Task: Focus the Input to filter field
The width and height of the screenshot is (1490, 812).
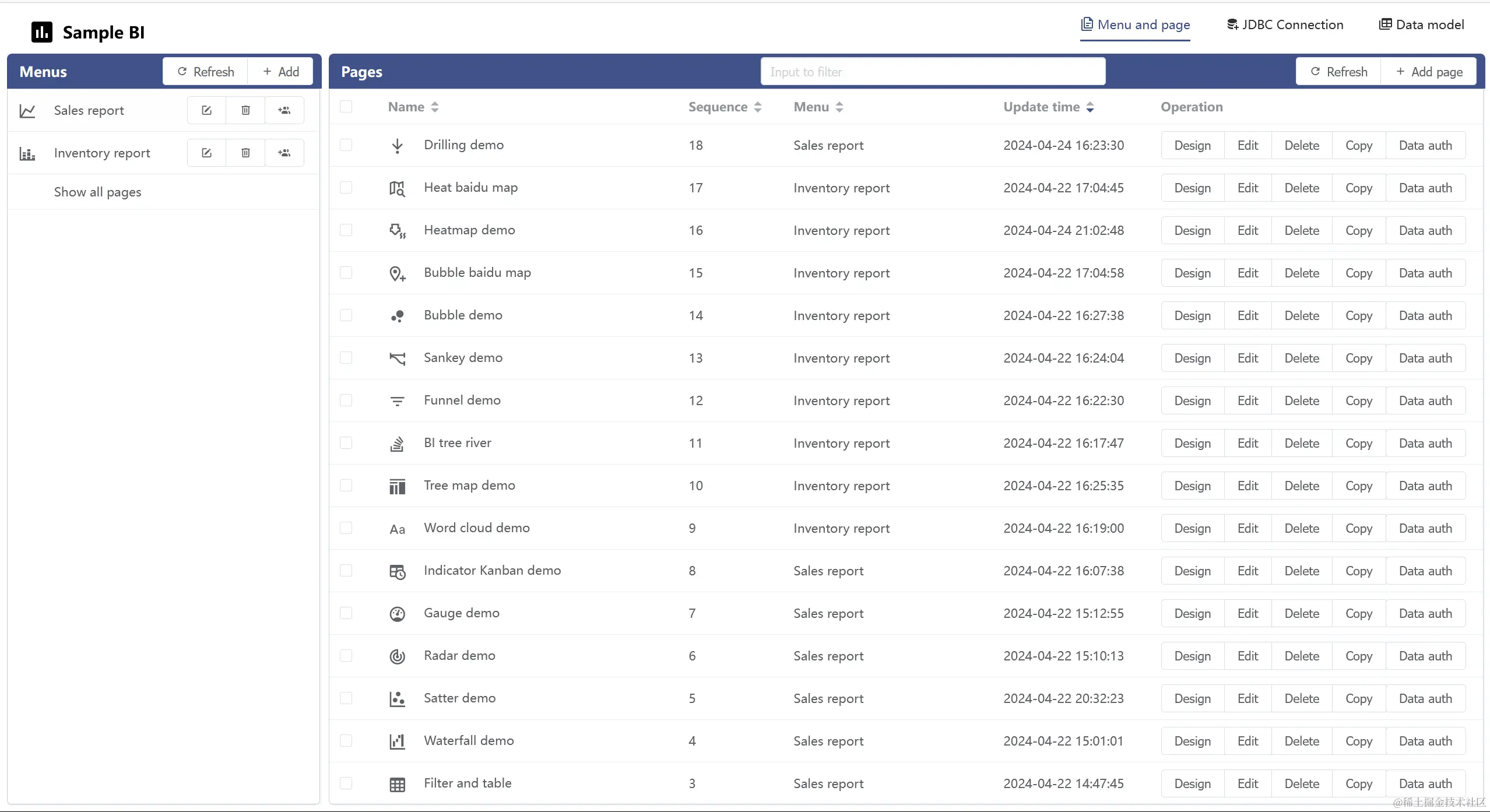Action: coord(933,72)
